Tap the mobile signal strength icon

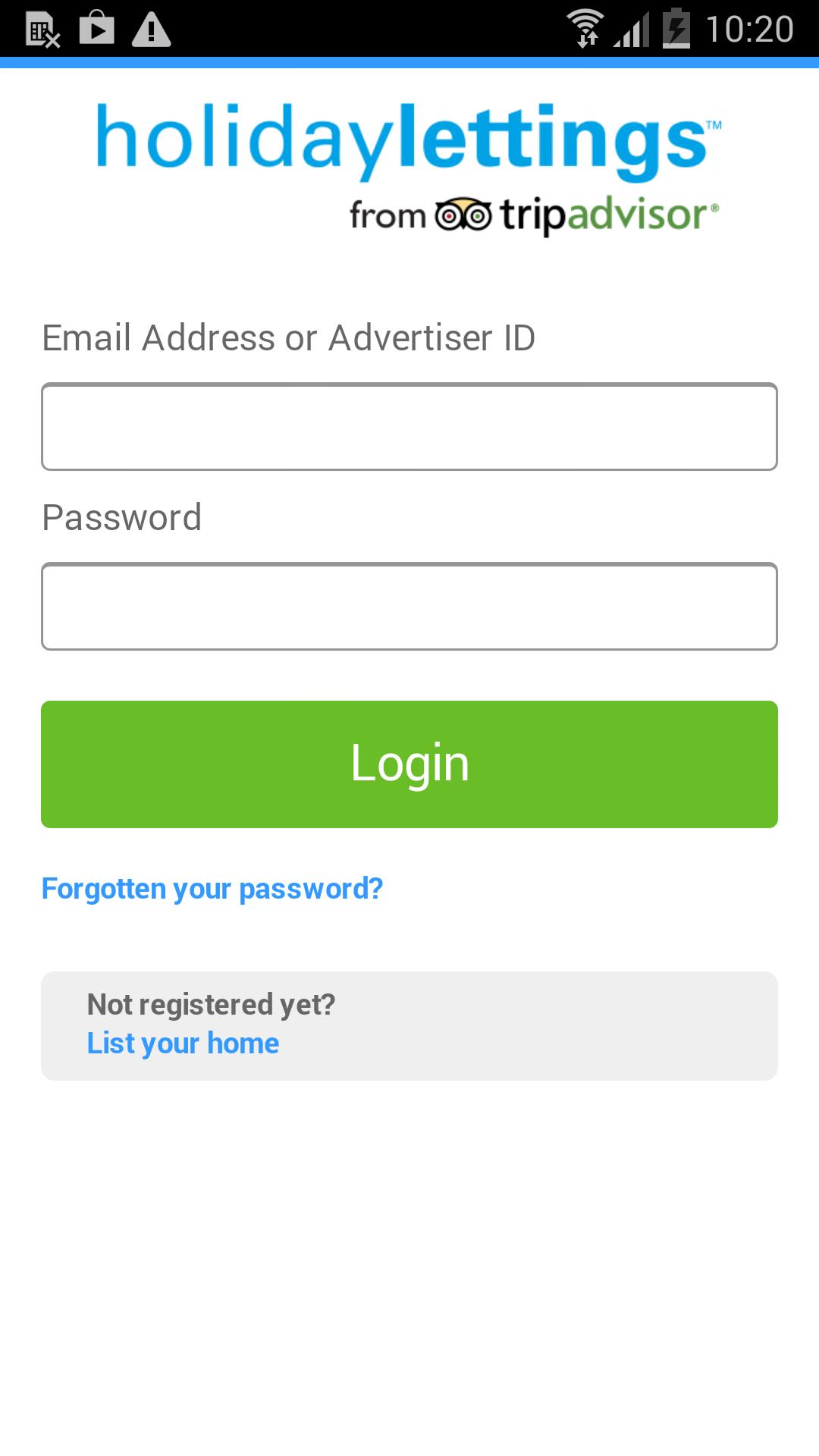pos(632,30)
